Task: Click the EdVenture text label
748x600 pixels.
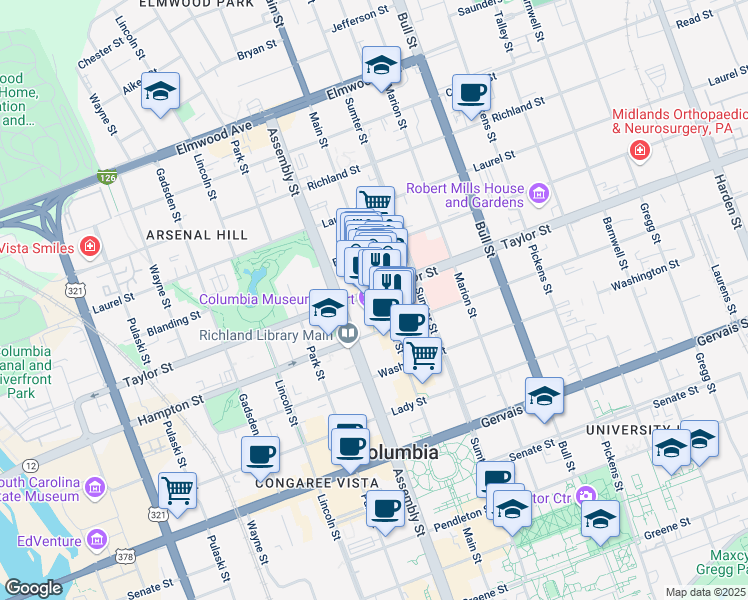Action: click(49, 541)
